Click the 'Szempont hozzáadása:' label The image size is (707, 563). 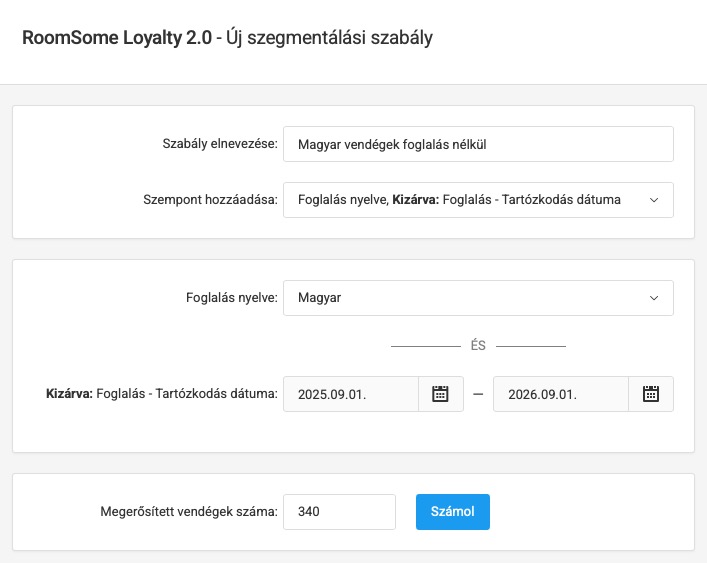[x=210, y=200]
